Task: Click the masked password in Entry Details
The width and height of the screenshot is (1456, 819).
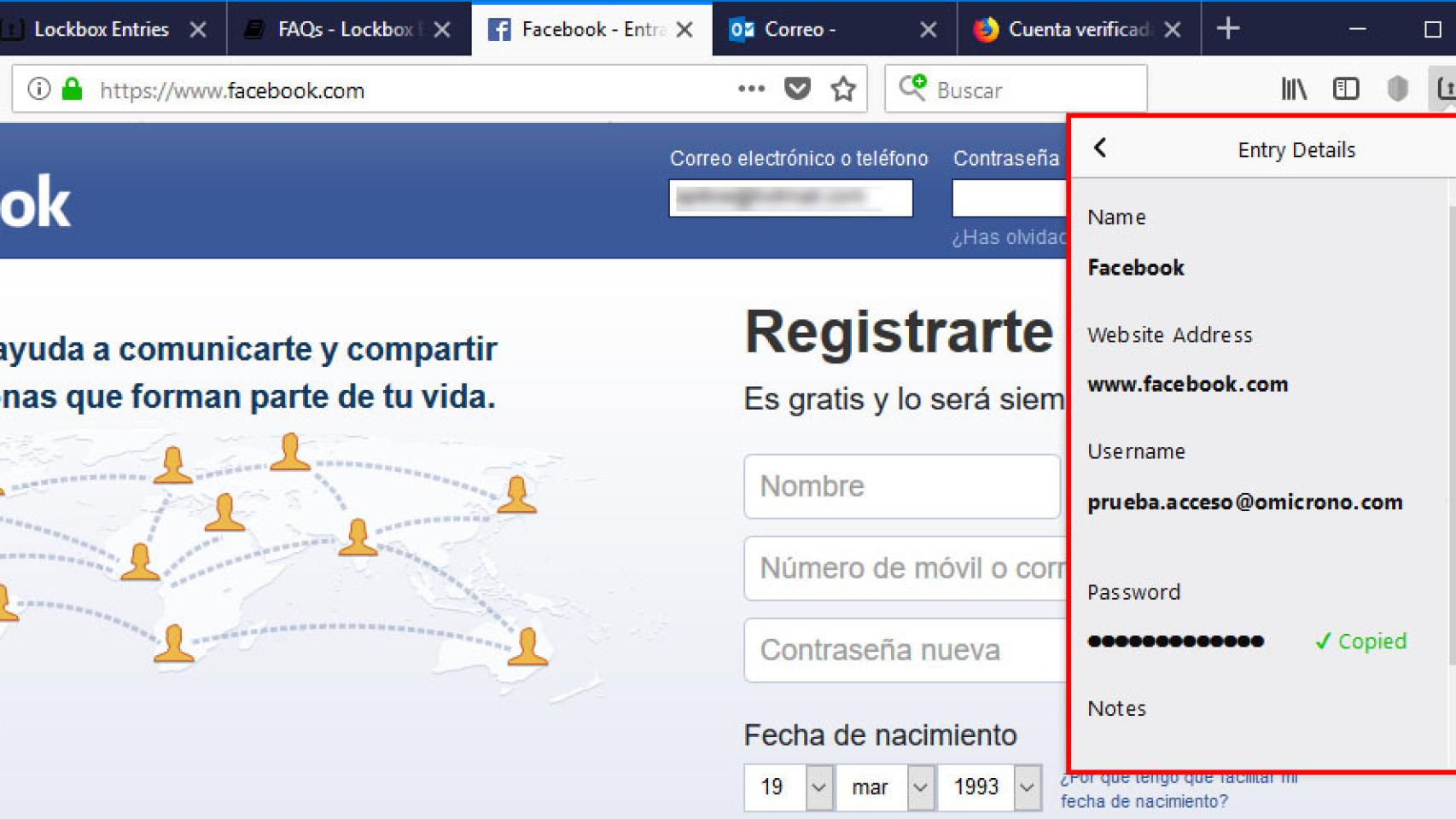Action: pyautogui.click(x=1175, y=642)
